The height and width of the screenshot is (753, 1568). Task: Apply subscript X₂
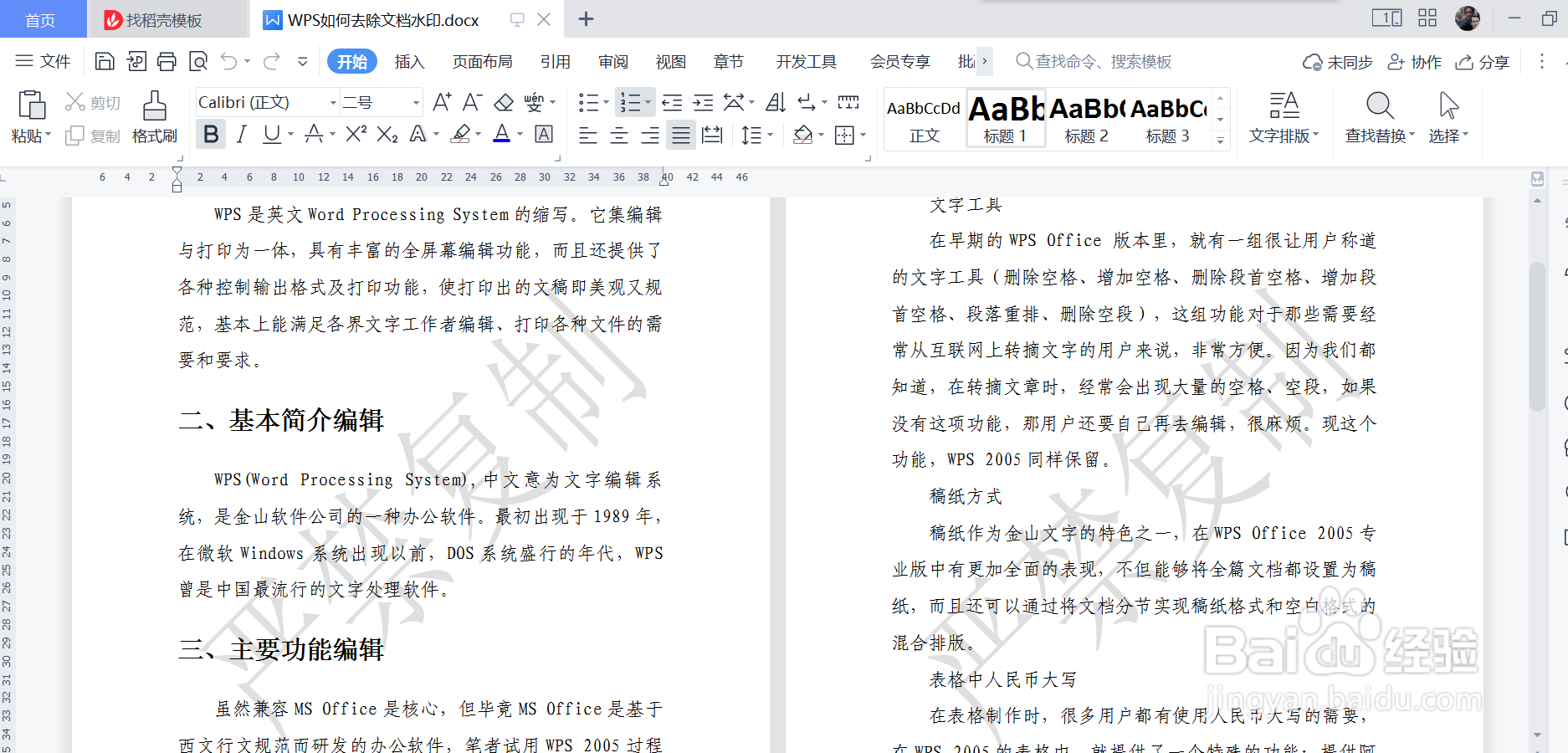coord(387,134)
